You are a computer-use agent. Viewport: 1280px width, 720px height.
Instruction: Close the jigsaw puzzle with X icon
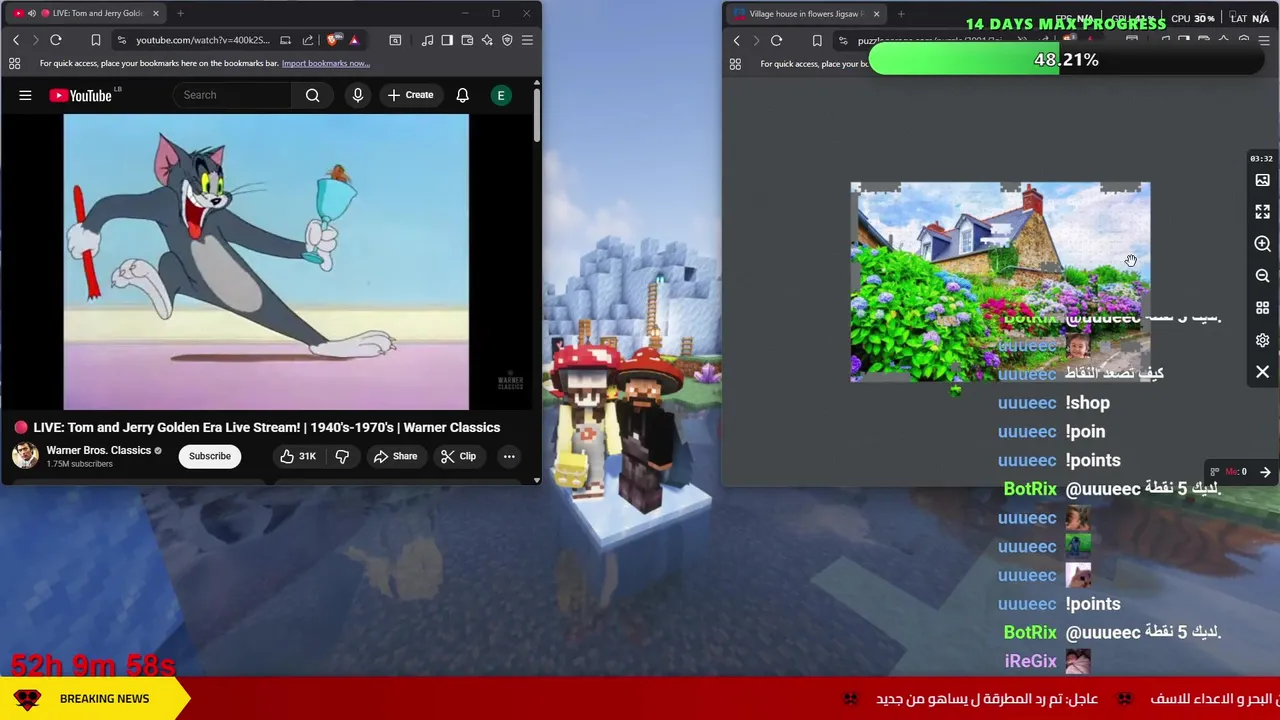pos(1262,372)
